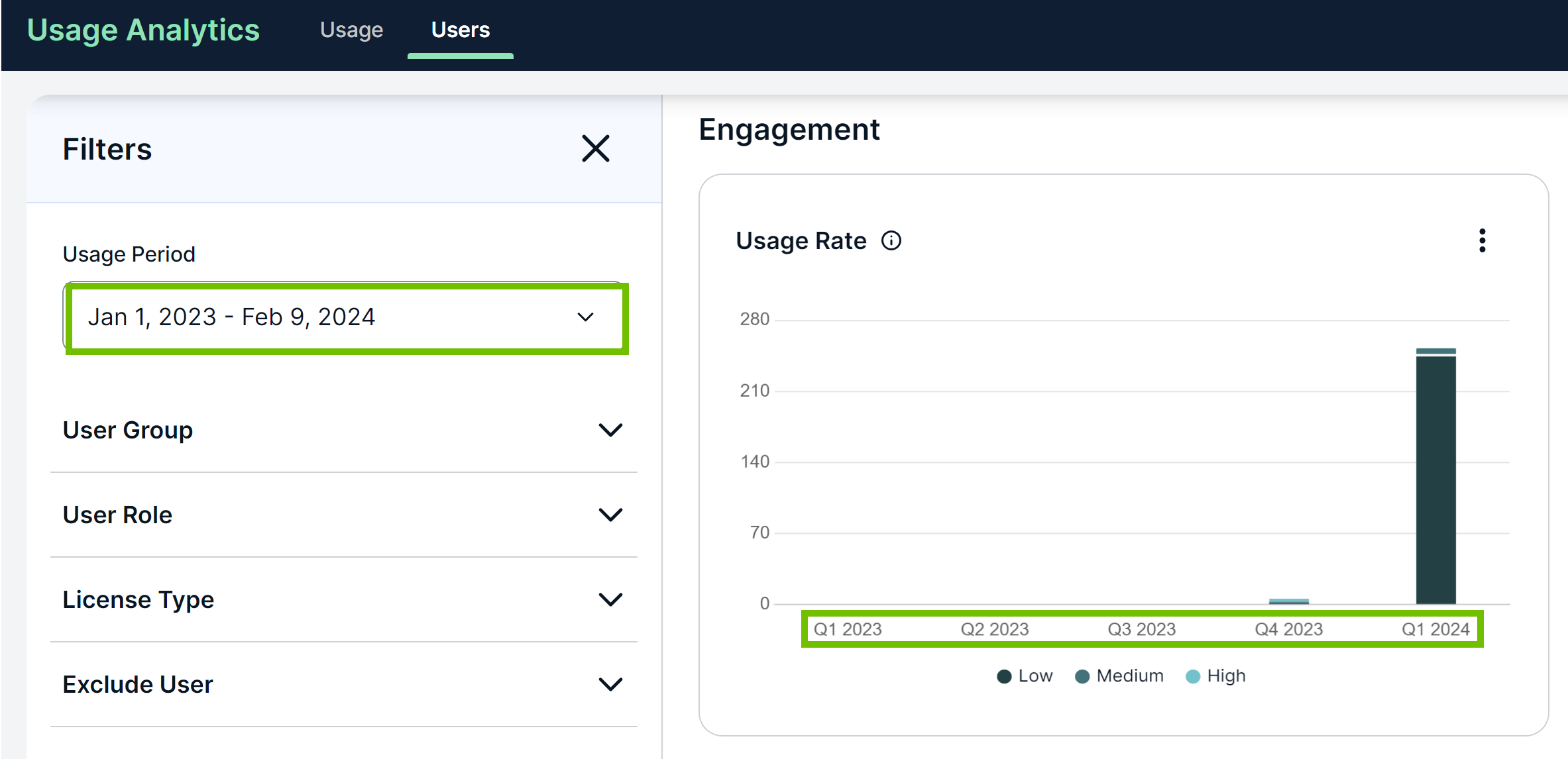Screen dimensions: 1568x759
Task: Expand the User Role filter
Action: 610,515
